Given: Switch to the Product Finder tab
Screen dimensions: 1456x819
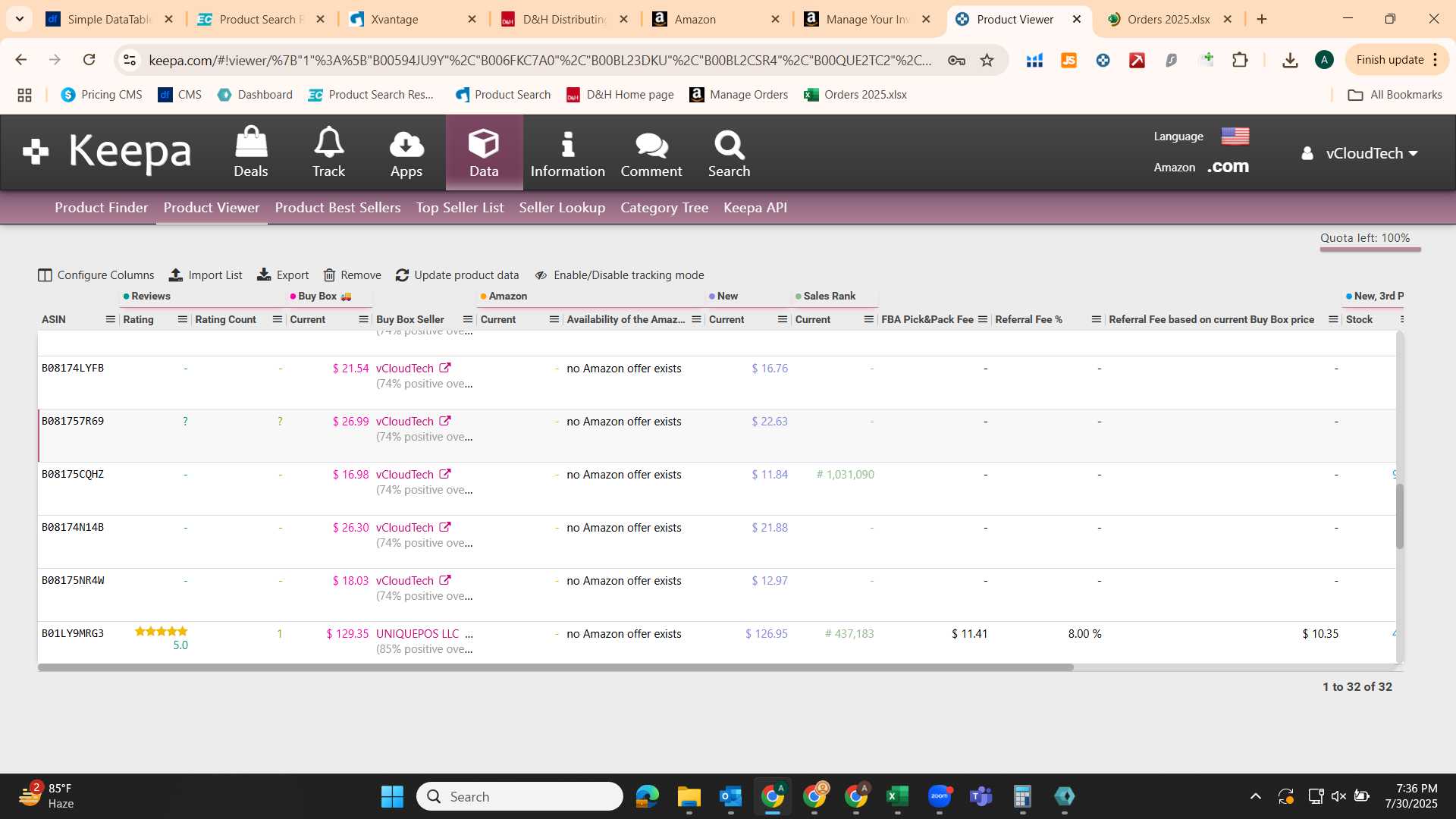Looking at the screenshot, I should coord(102,208).
